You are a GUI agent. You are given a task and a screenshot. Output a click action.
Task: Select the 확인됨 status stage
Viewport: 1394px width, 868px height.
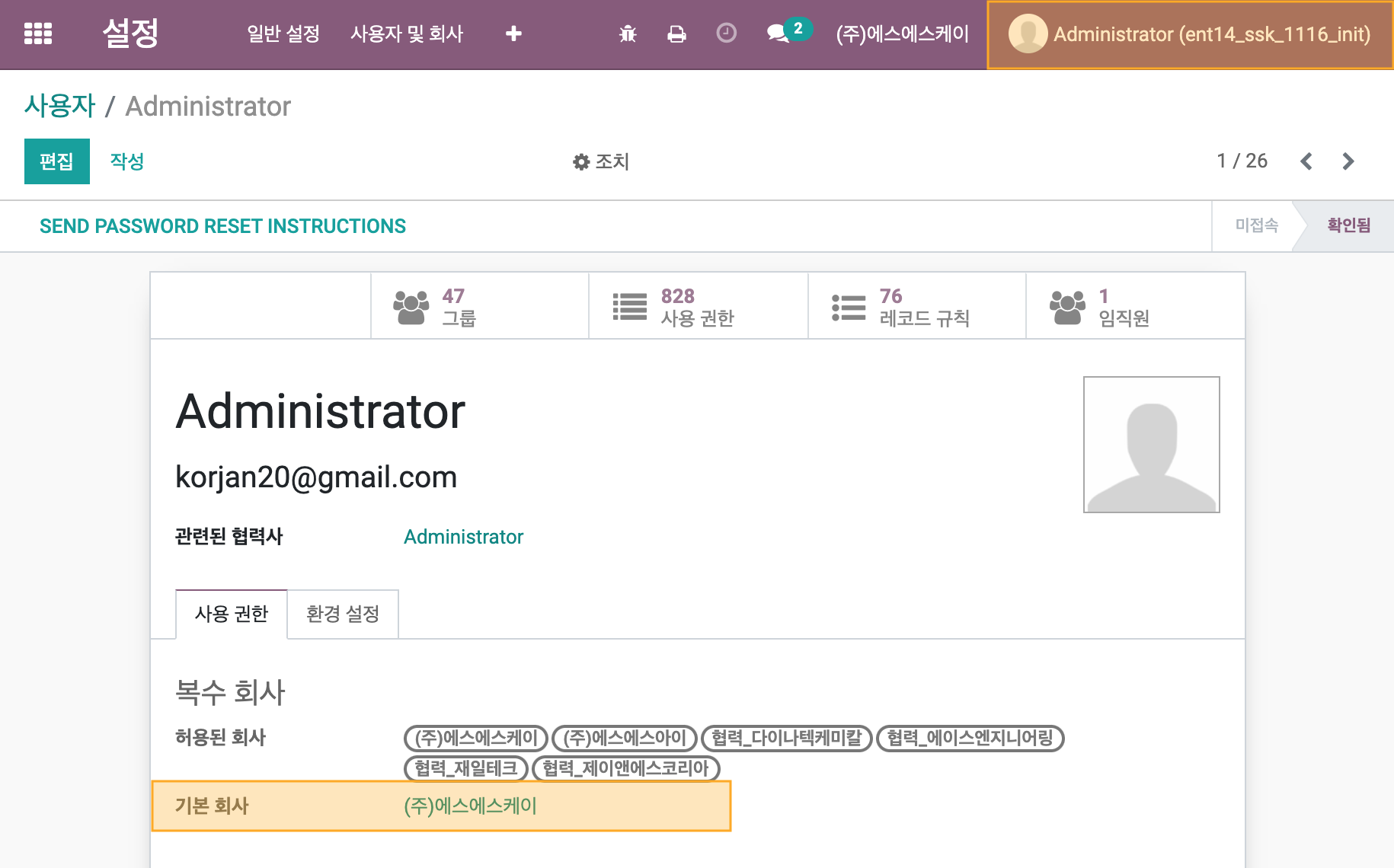(1348, 225)
